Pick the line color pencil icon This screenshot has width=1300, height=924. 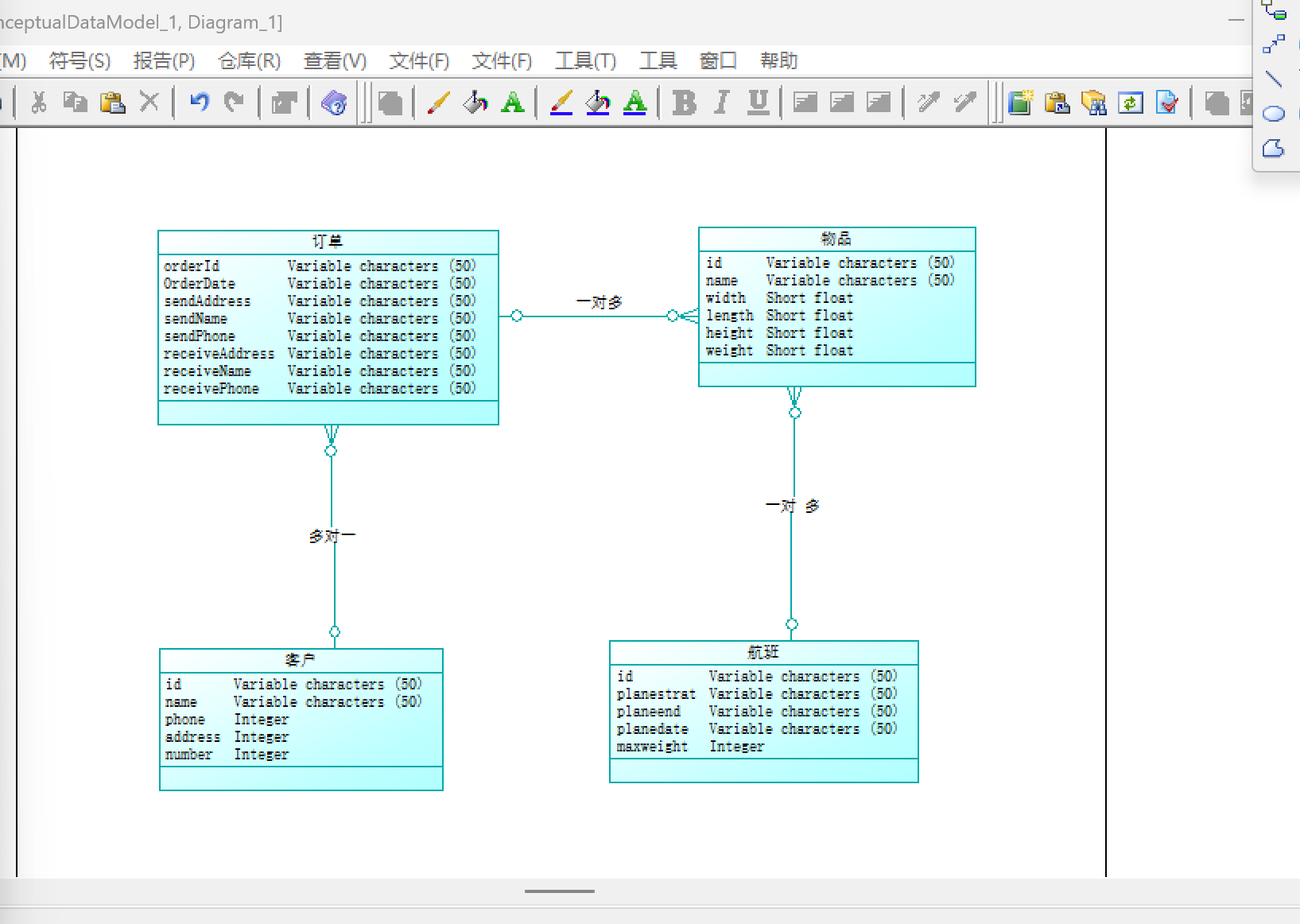[x=438, y=103]
